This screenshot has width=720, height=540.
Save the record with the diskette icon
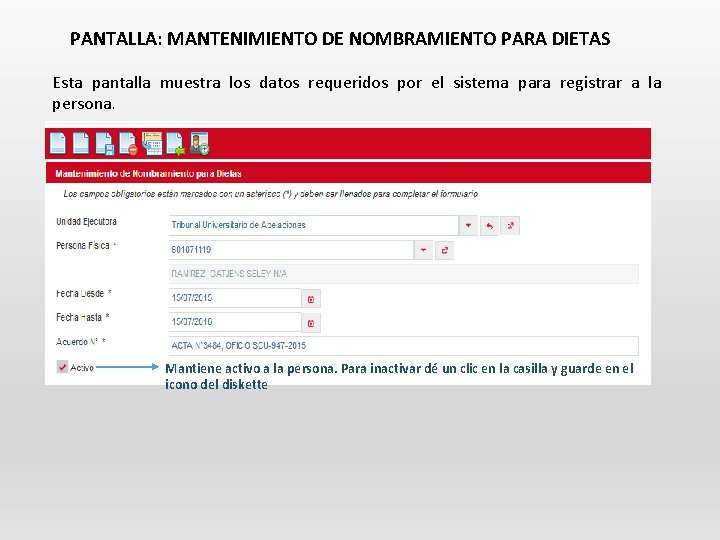tap(105, 144)
